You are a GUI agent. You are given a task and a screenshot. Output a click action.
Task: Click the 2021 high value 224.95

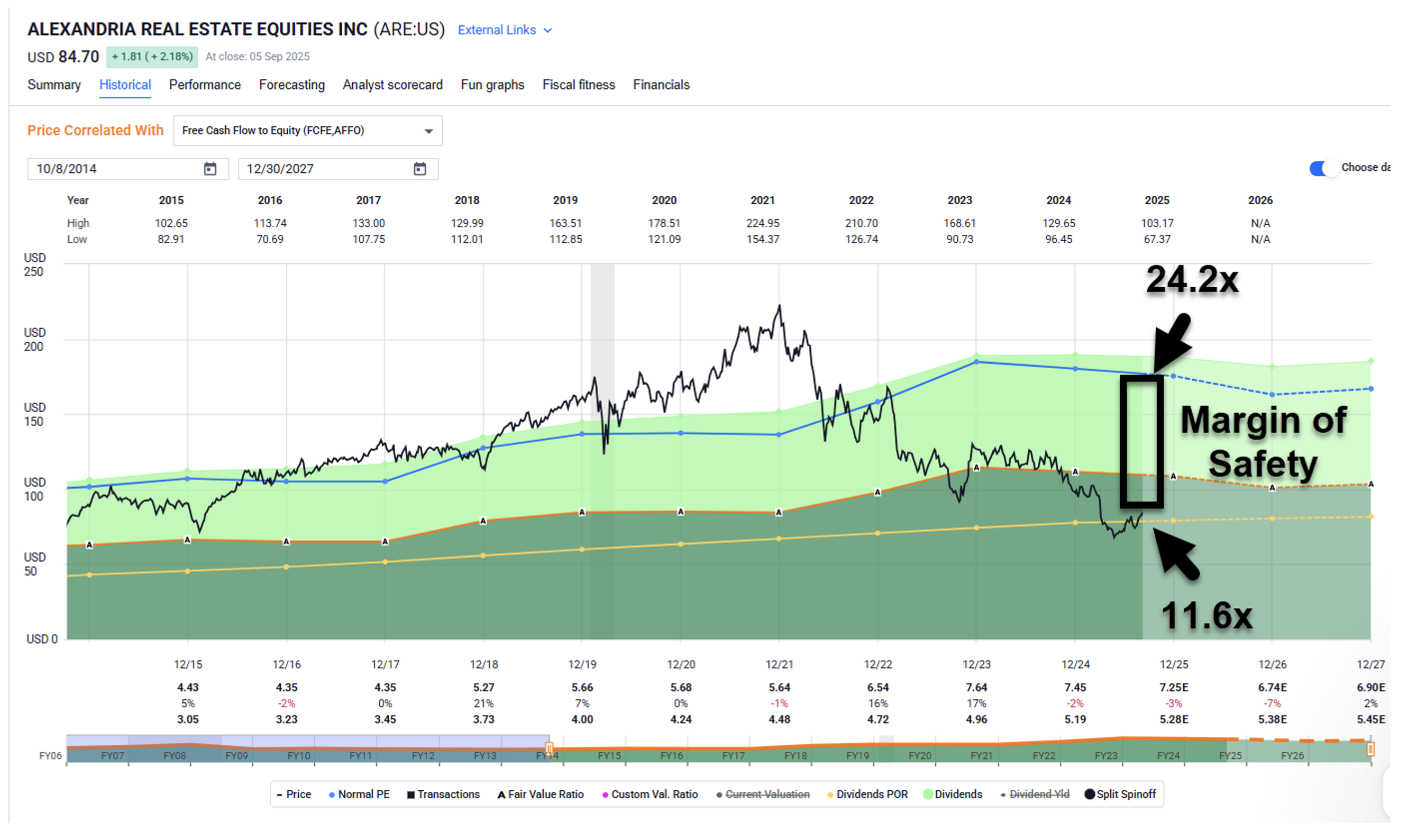tap(762, 224)
